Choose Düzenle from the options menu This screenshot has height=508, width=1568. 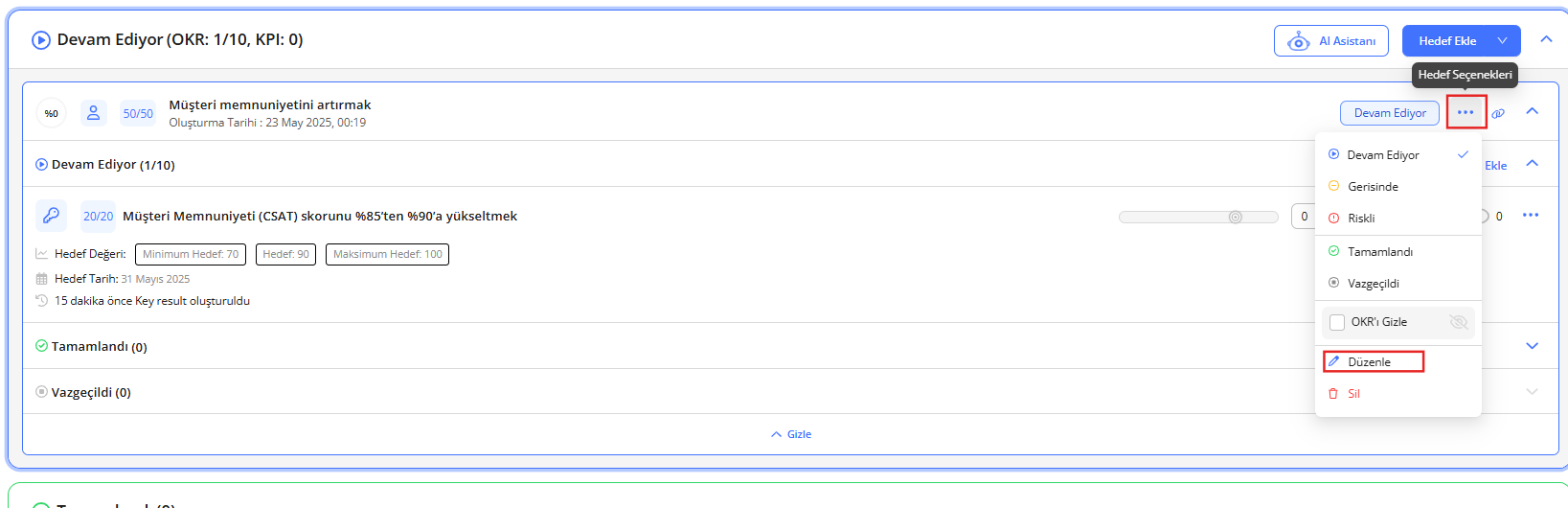(1369, 362)
